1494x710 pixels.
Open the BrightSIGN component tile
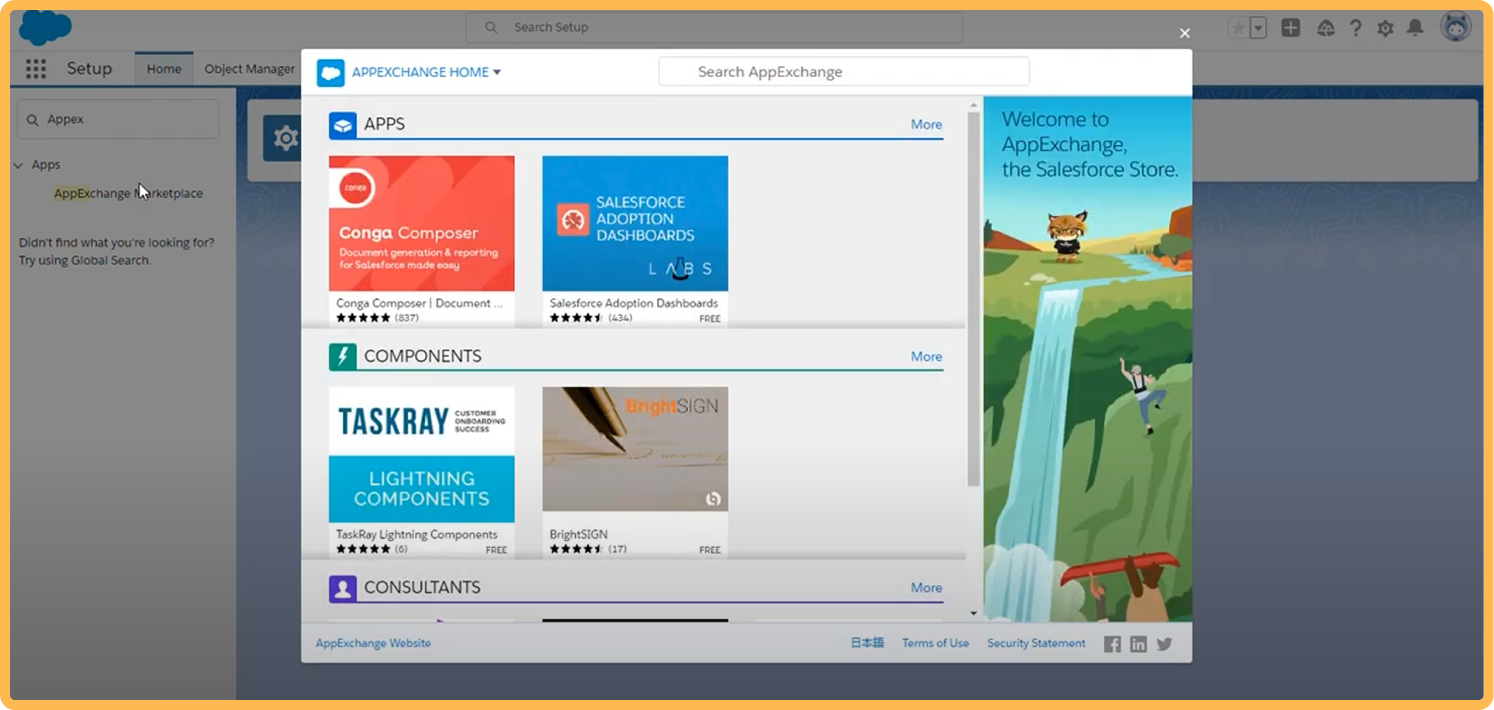tap(635, 471)
